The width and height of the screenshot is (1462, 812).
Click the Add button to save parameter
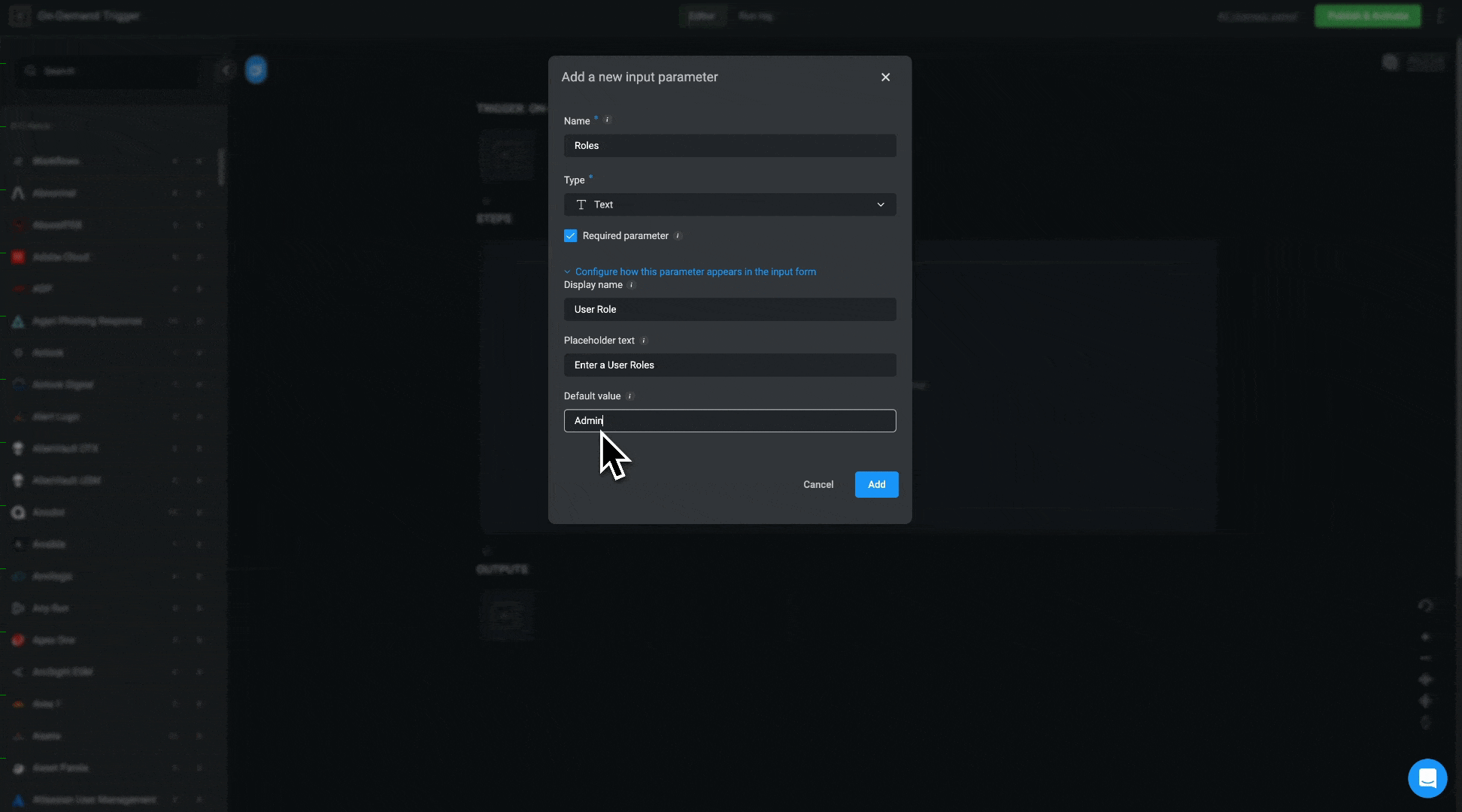[876, 485]
